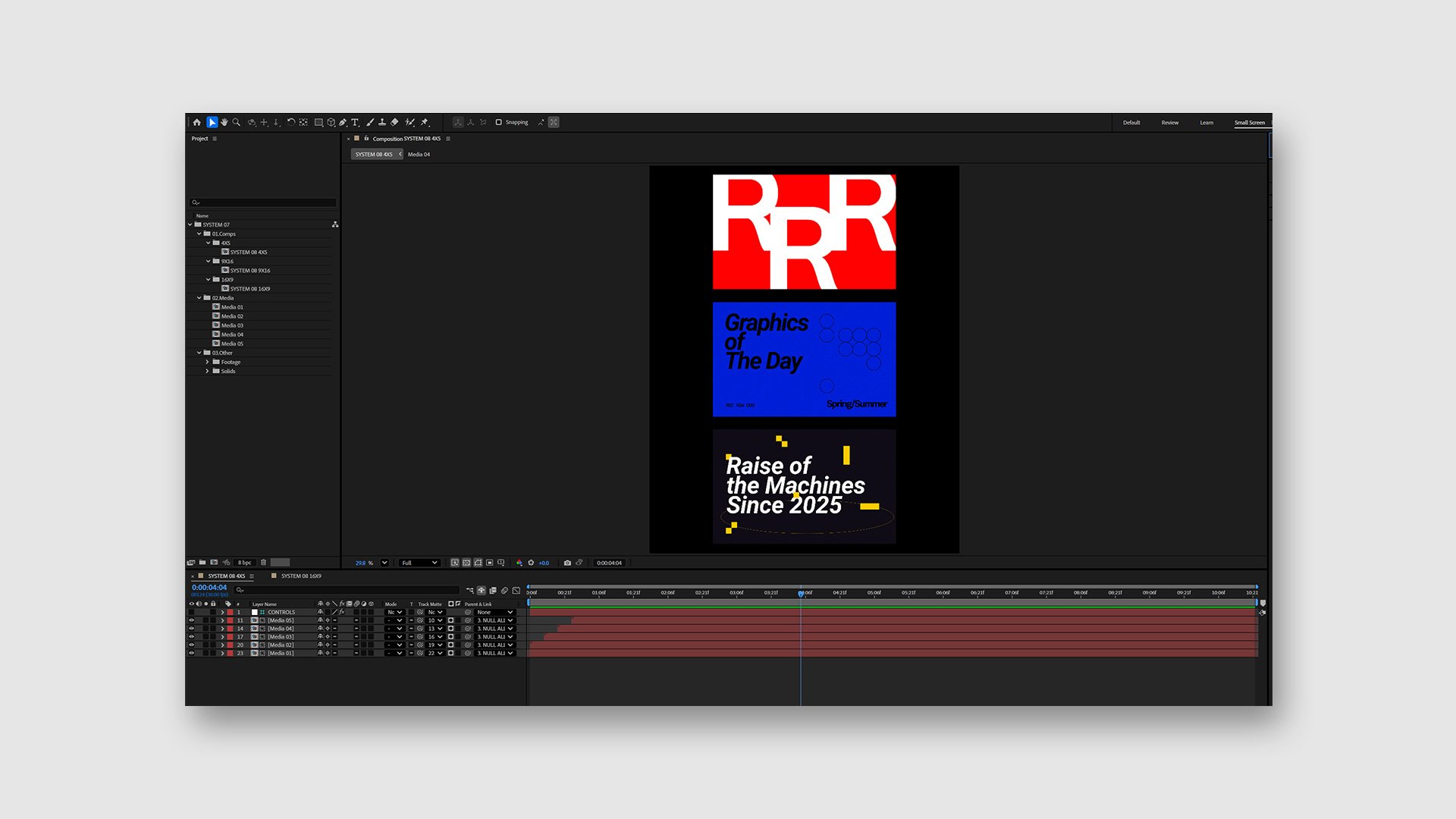Click the trash icon in Project panel footer
1456x819 pixels.
click(x=264, y=563)
